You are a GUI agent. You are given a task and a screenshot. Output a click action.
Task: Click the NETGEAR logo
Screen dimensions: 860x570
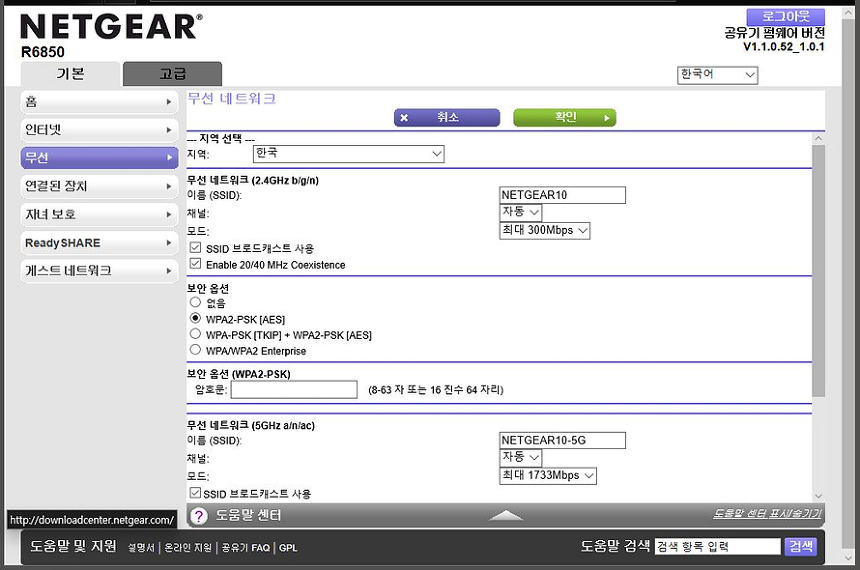point(111,26)
